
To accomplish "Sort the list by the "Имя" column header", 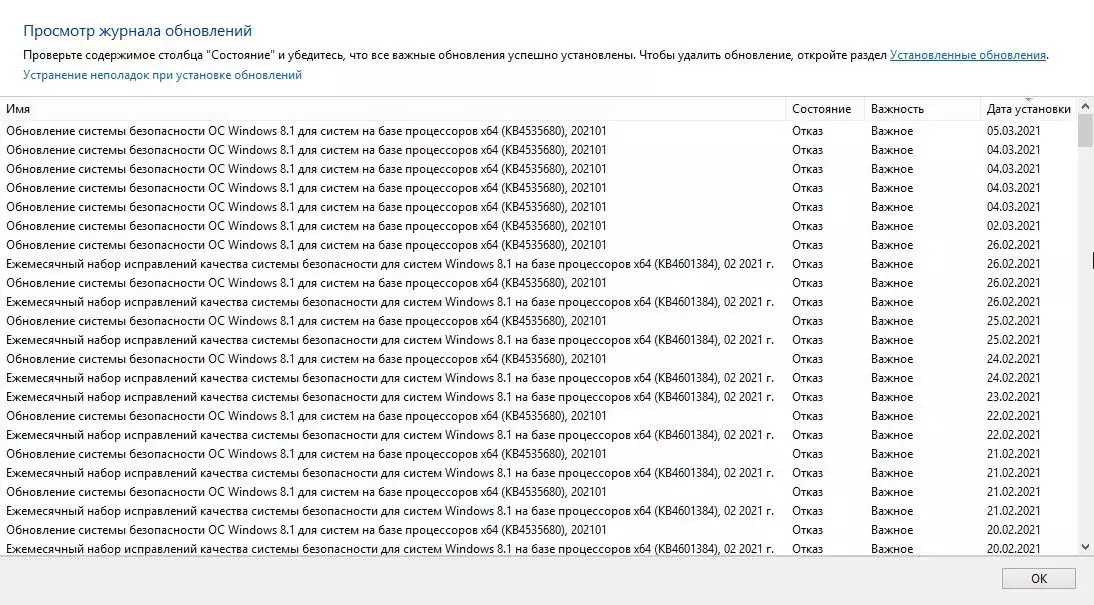I will tap(393, 109).
